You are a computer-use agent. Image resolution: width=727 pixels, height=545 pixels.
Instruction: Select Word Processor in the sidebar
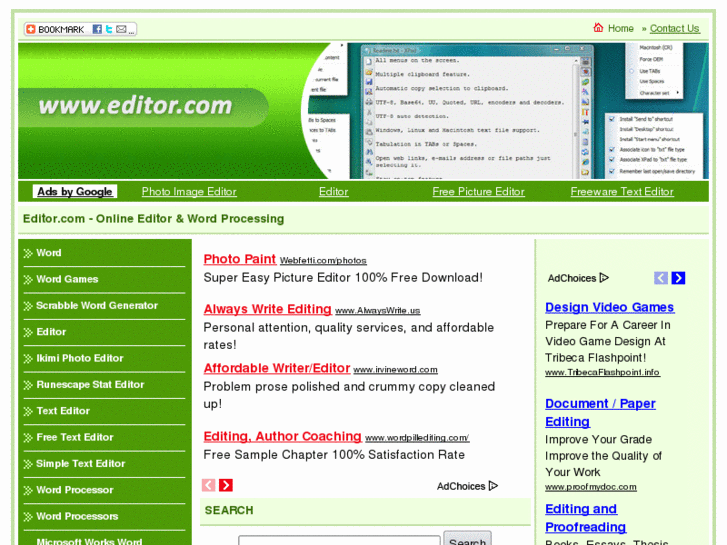75,490
